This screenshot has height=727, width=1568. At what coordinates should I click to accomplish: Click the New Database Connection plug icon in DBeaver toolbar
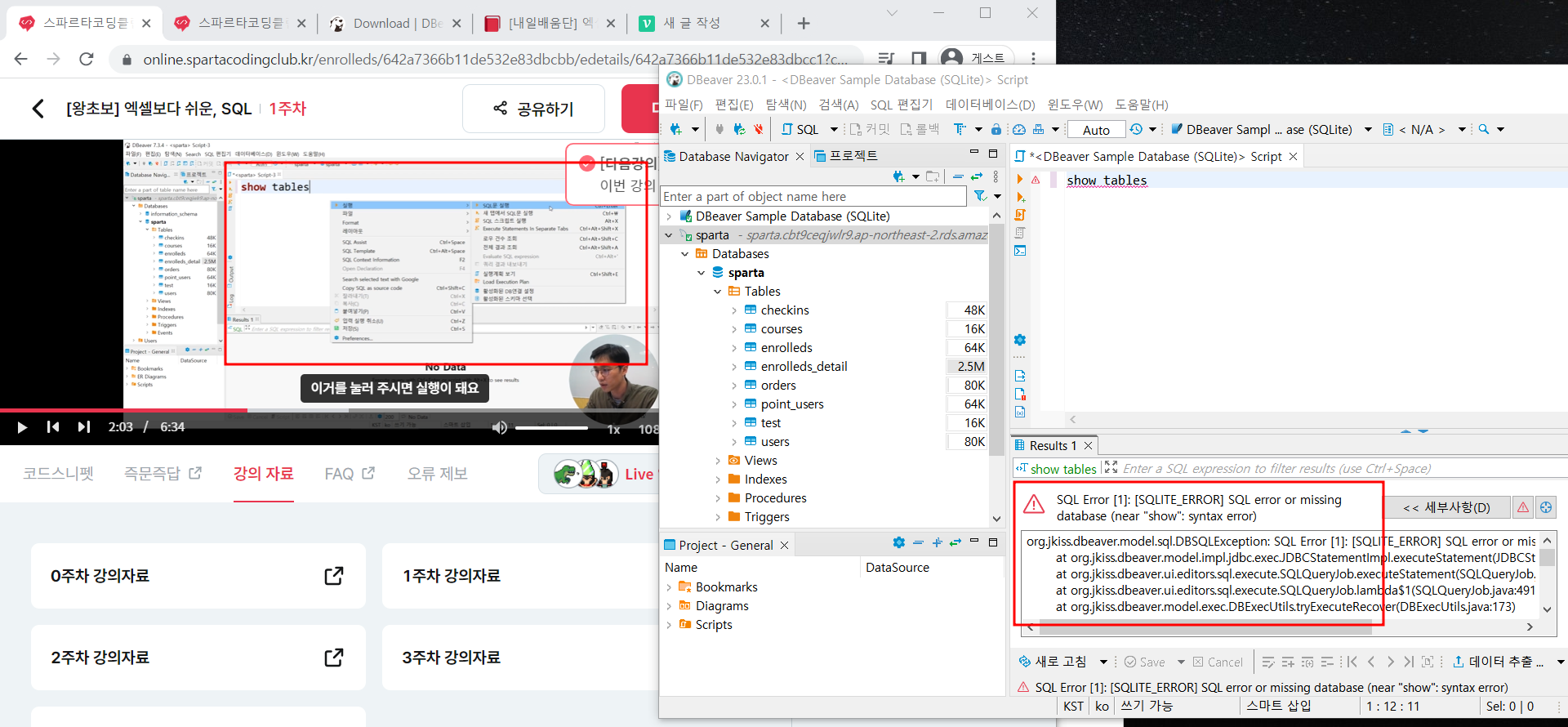click(675, 129)
